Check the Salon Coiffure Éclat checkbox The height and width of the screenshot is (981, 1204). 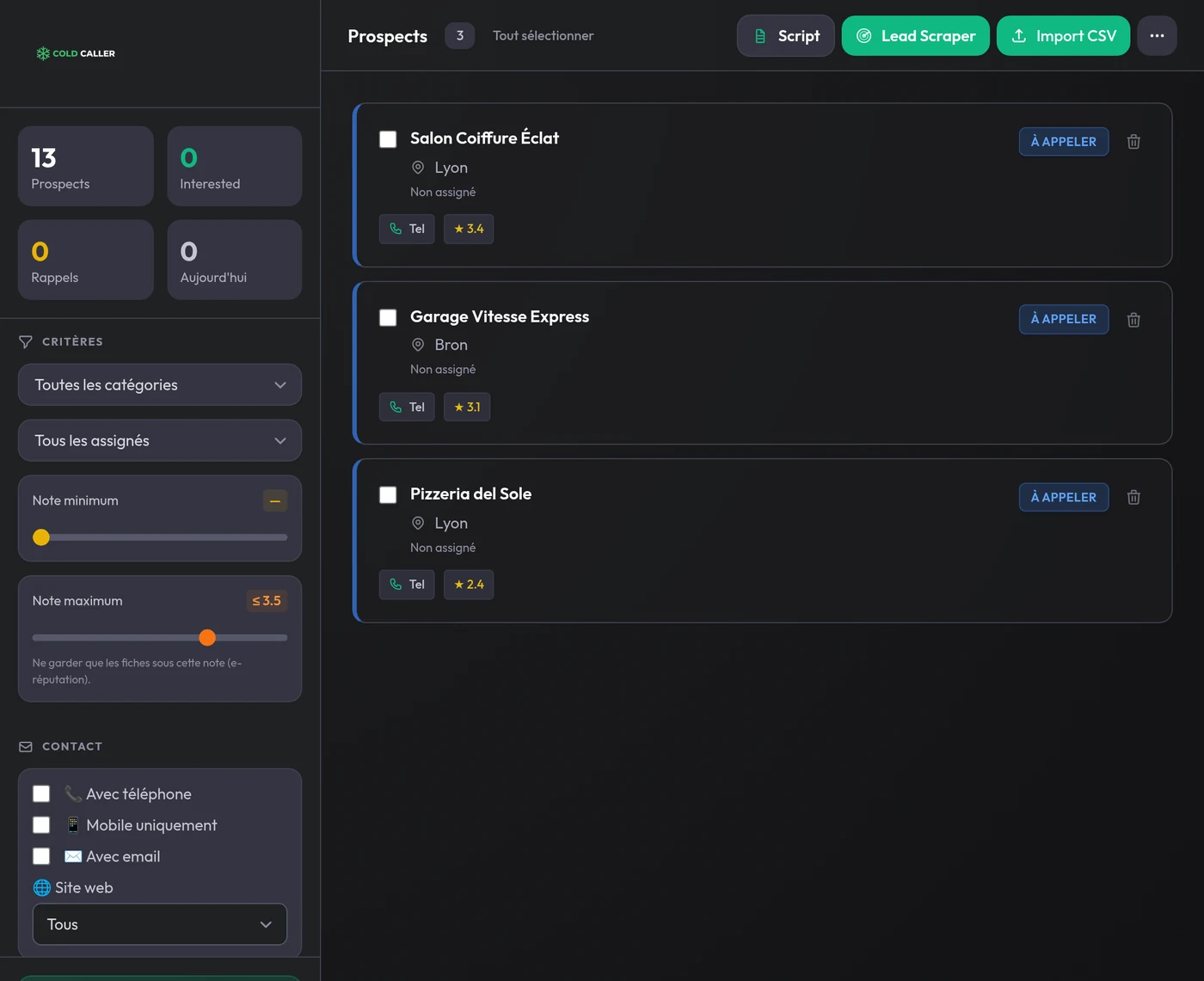pyautogui.click(x=388, y=139)
